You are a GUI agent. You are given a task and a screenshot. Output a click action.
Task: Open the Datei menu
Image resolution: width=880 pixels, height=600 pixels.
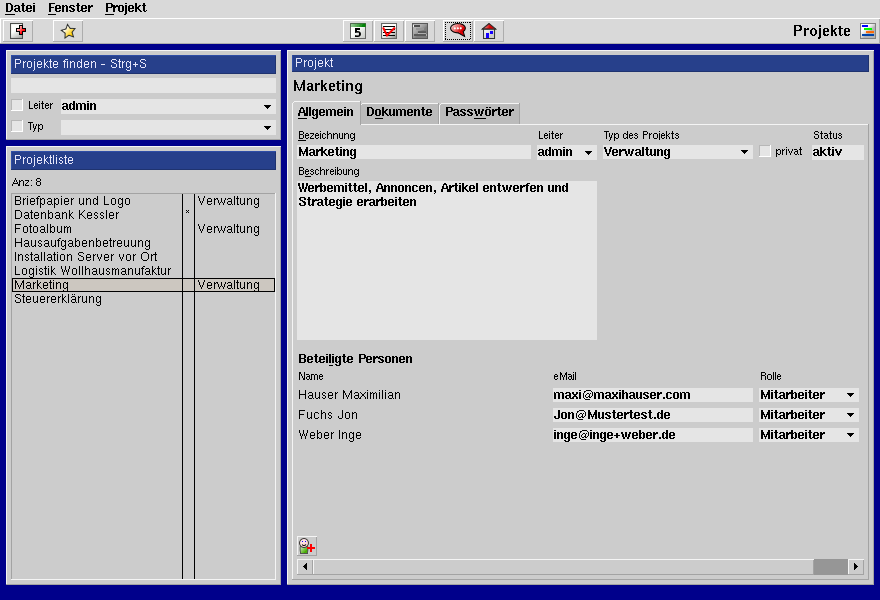click(x=20, y=8)
